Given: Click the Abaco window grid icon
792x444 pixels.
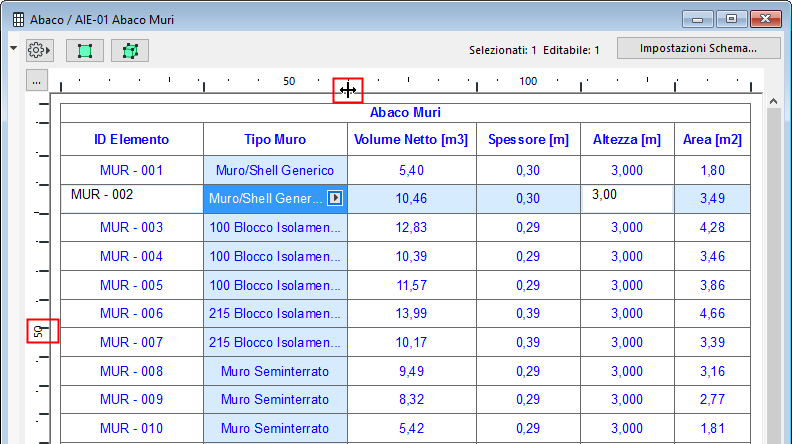Looking at the screenshot, I should coord(18,20).
